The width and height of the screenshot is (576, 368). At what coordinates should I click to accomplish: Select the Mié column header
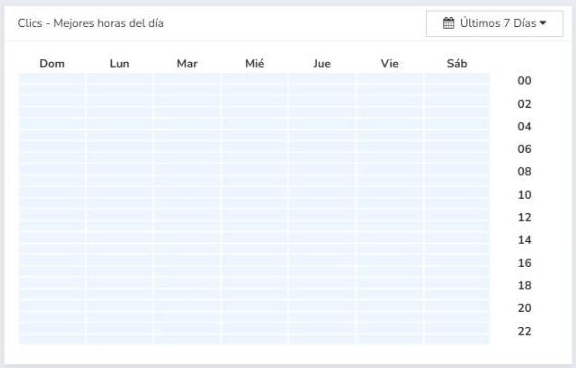[255, 64]
